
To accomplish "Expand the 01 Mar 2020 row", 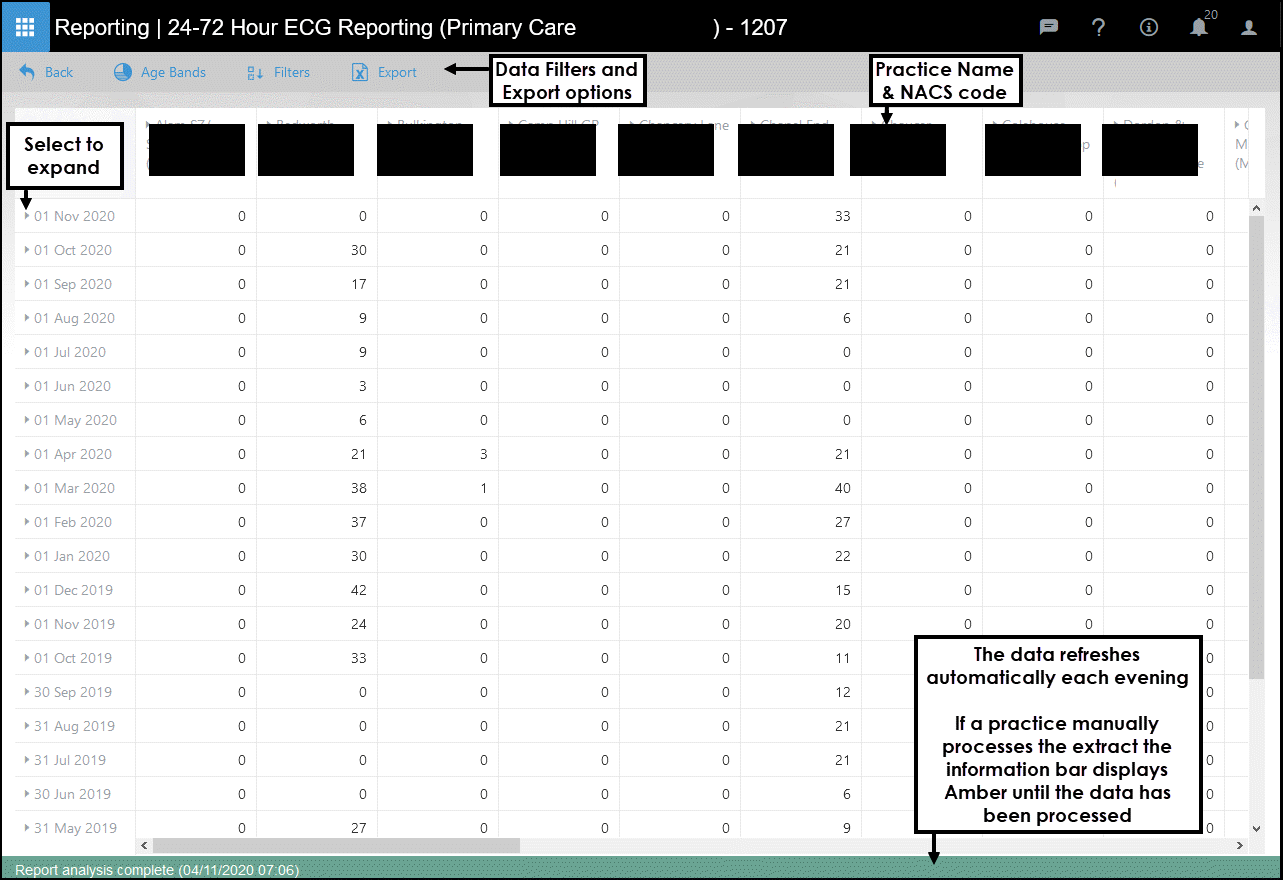I will click(27, 488).
